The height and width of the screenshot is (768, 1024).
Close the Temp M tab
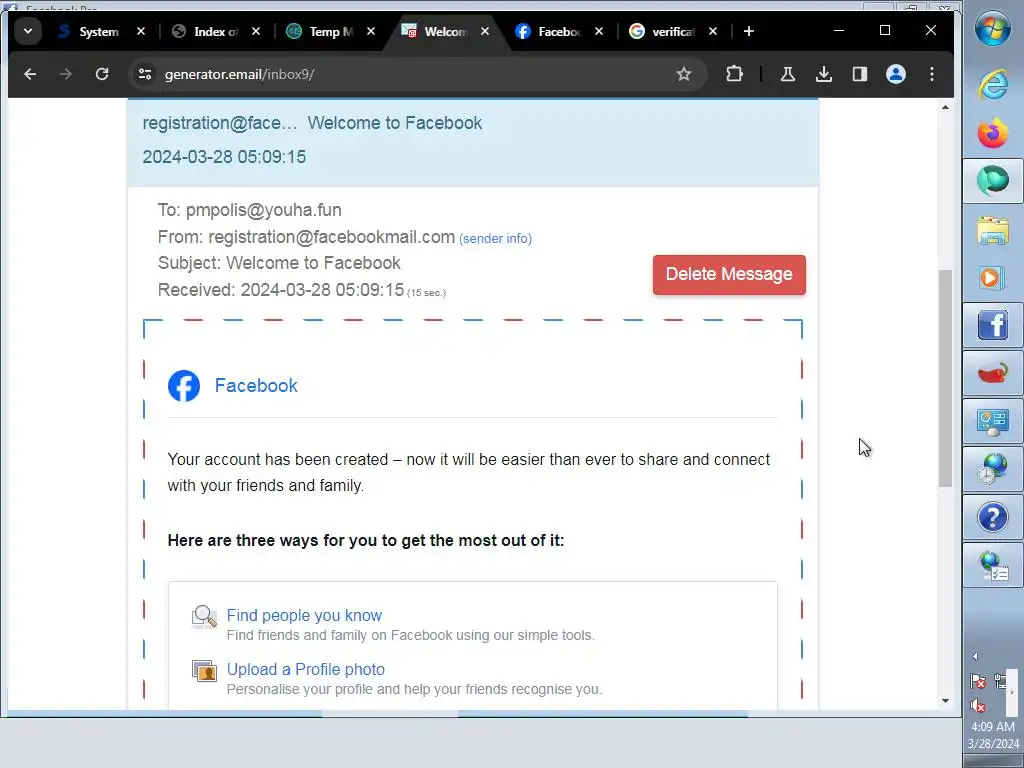point(370,31)
